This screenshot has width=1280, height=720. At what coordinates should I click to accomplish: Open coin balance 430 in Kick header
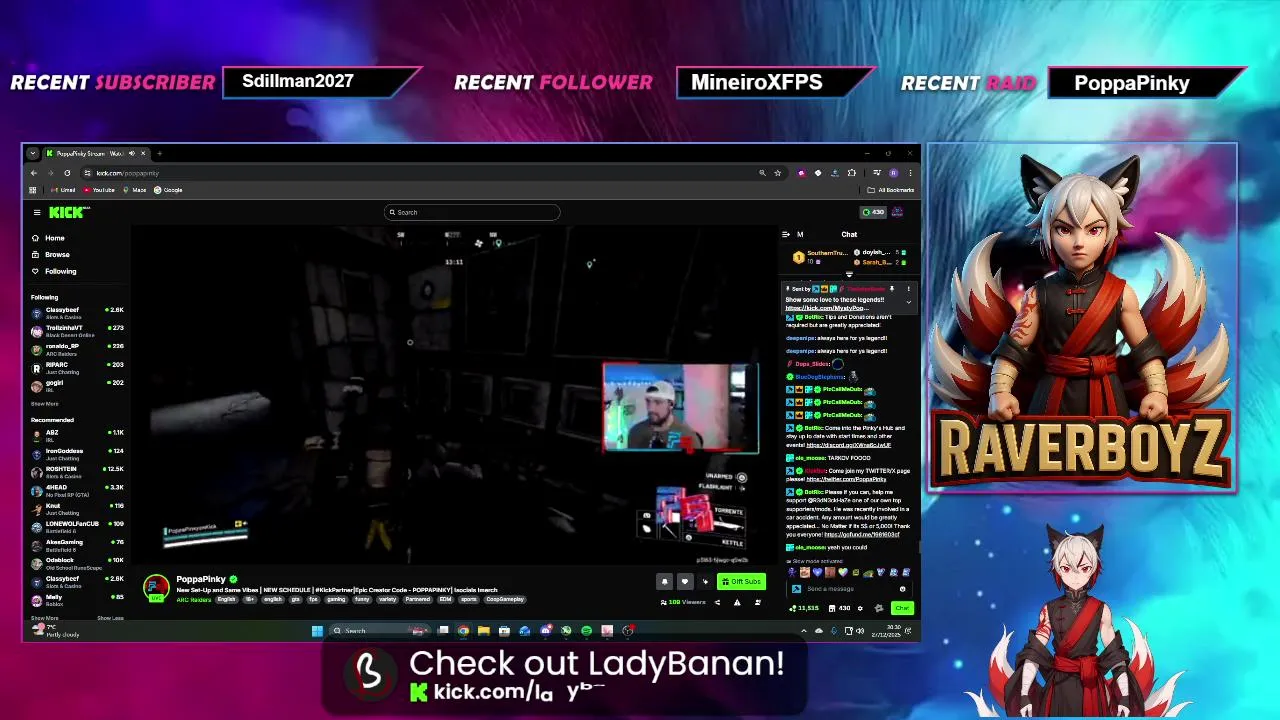[x=873, y=212]
